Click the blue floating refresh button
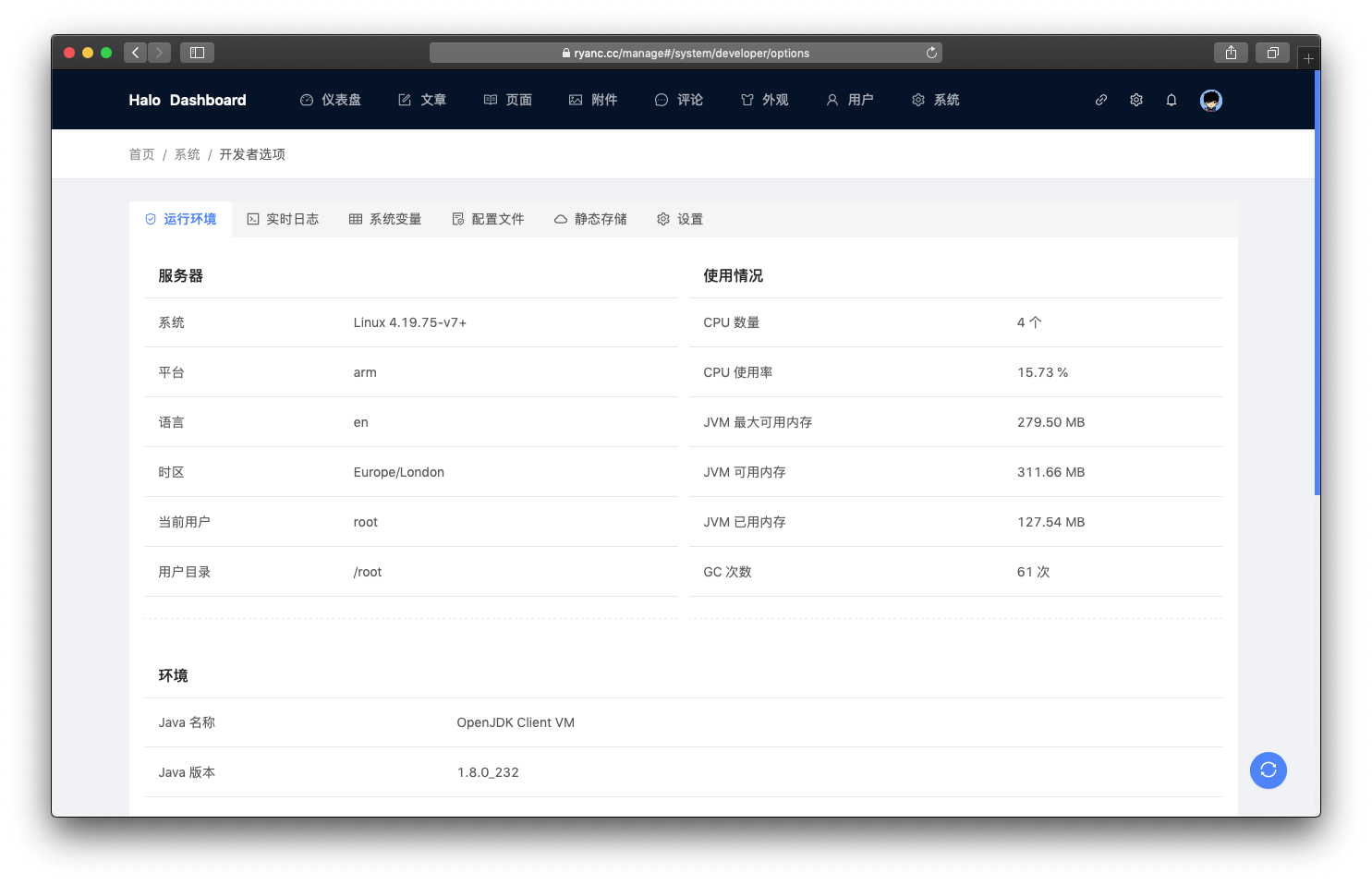This screenshot has height=885, width=1372. click(x=1268, y=770)
